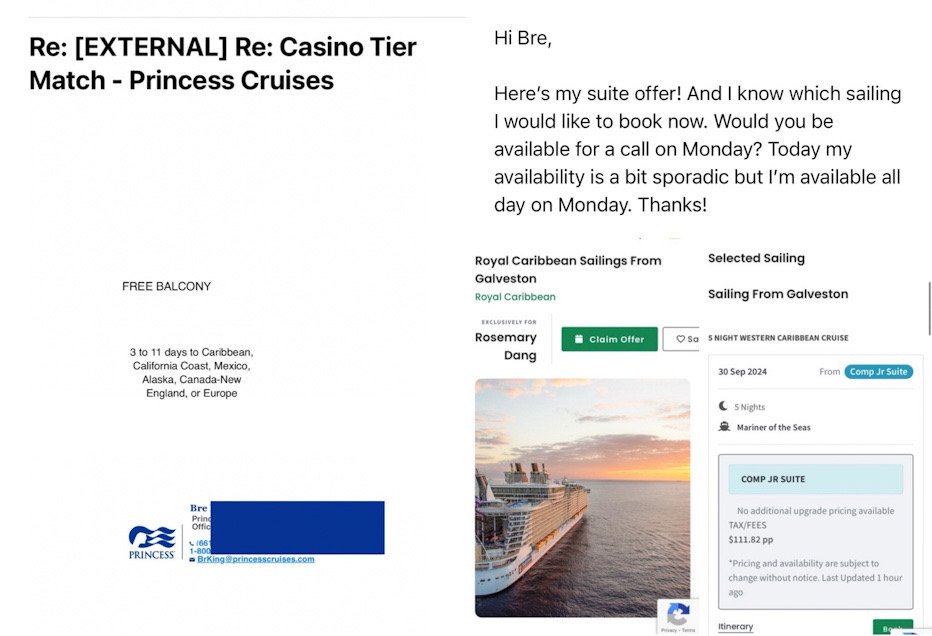Click the Privacy - Terms text under reCAPTCHA
Image resolution: width=932 pixels, height=636 pixels.
(x=678, y=630)
